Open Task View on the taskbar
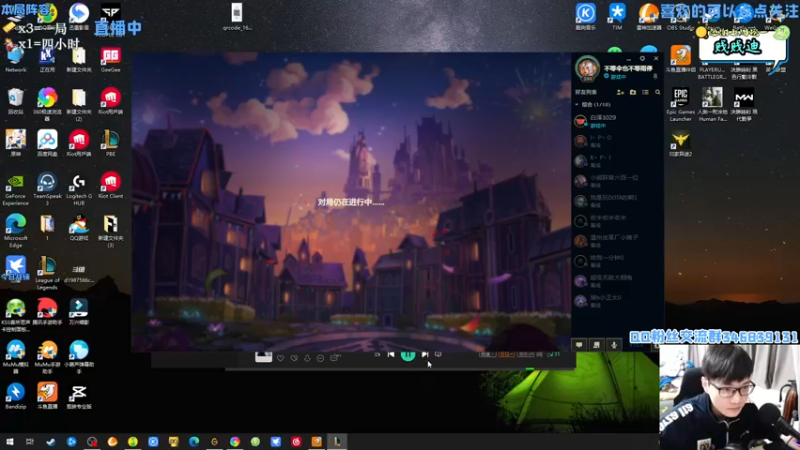800x450 pixels. pyautogui.click(x=30, y=442)
